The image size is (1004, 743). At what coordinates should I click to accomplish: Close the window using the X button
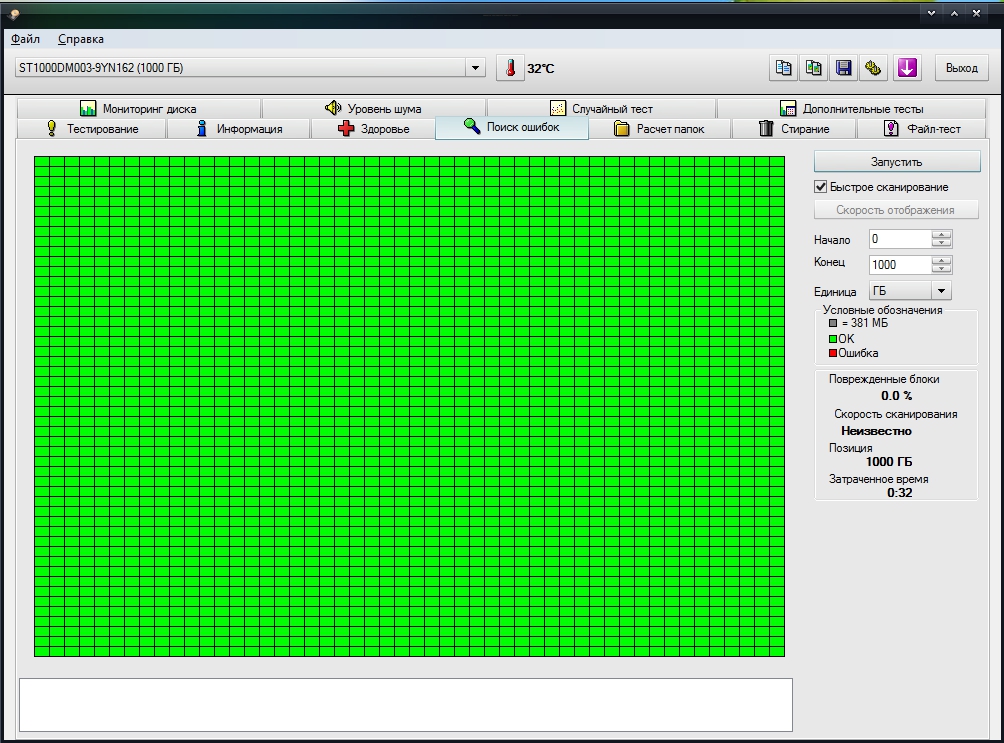coord(976,13)
